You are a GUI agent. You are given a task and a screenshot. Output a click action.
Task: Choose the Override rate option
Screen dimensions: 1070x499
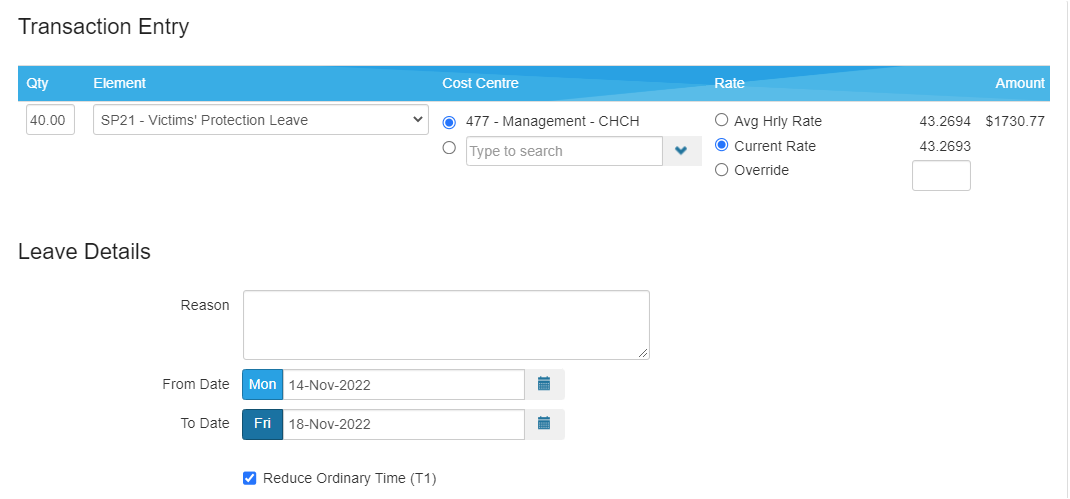click(x=721, y=170)
